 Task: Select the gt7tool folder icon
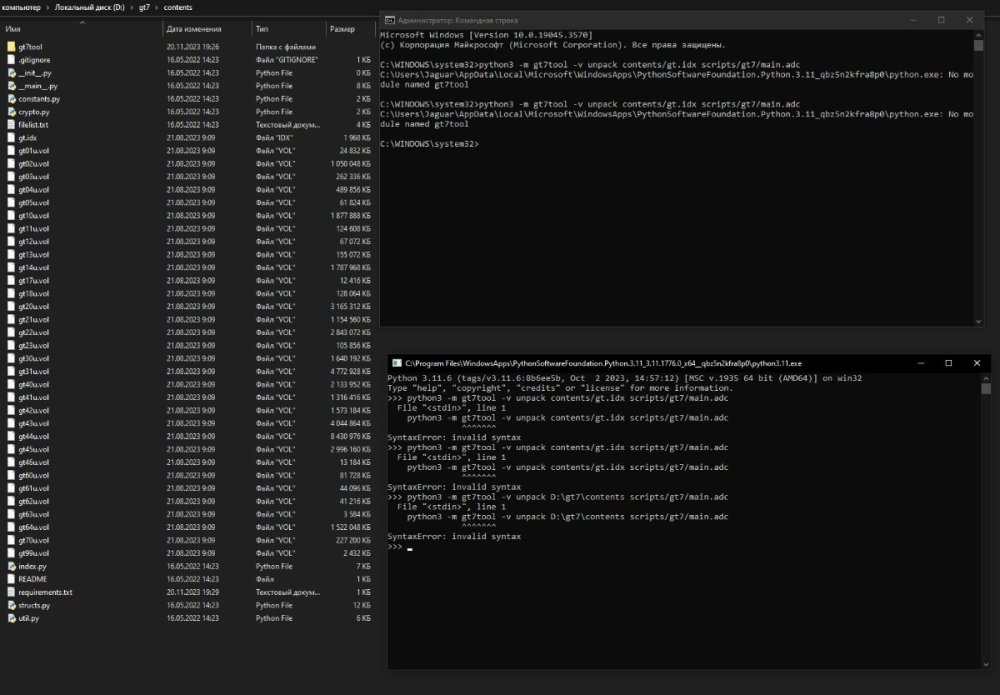pos(11,47)
